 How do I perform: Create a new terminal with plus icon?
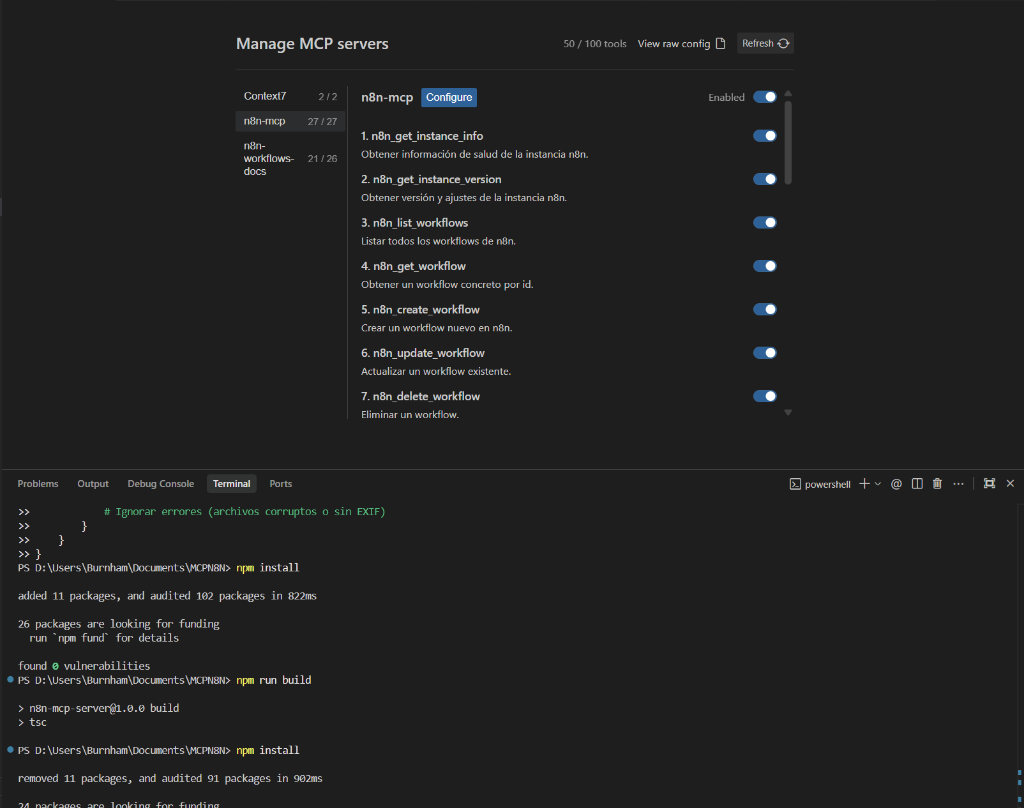pyautogui.click(x=864, y=484)
